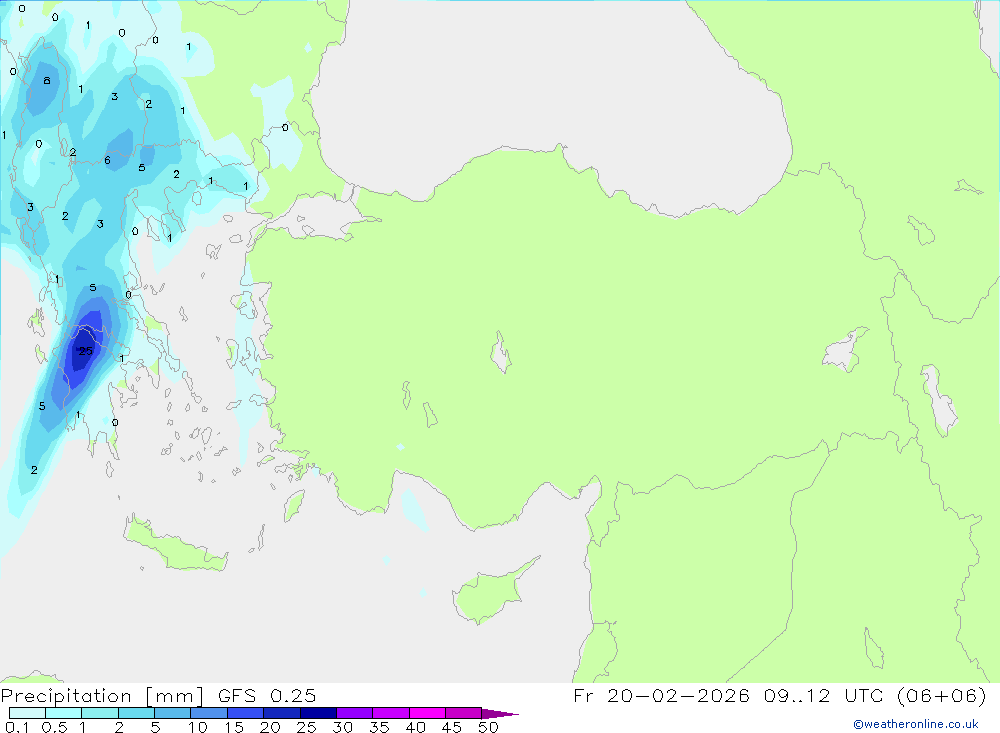This screenshot has height=733, width=1000.
Task: Click the 0.5–1 mm legend color swatch
Action: click(63, 713)
